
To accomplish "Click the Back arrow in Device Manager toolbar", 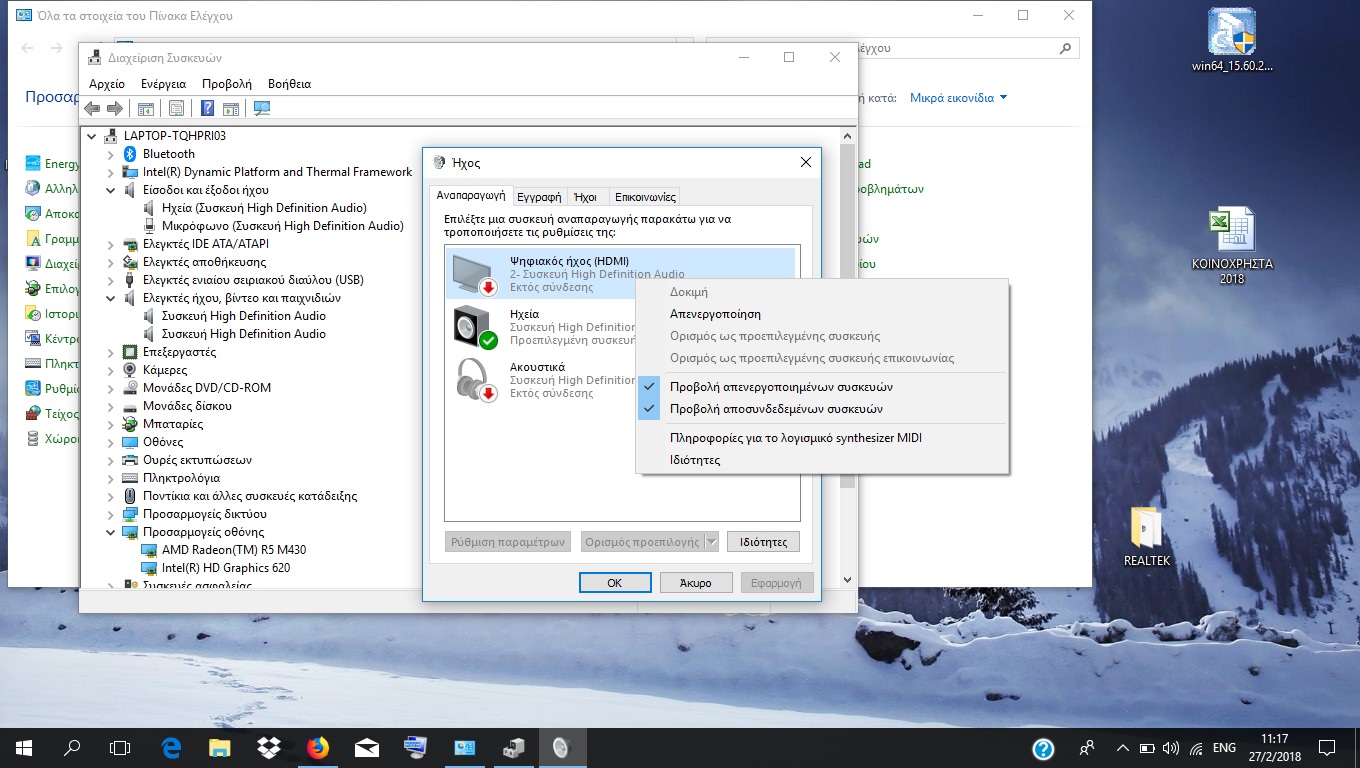I will coord(93,107).
